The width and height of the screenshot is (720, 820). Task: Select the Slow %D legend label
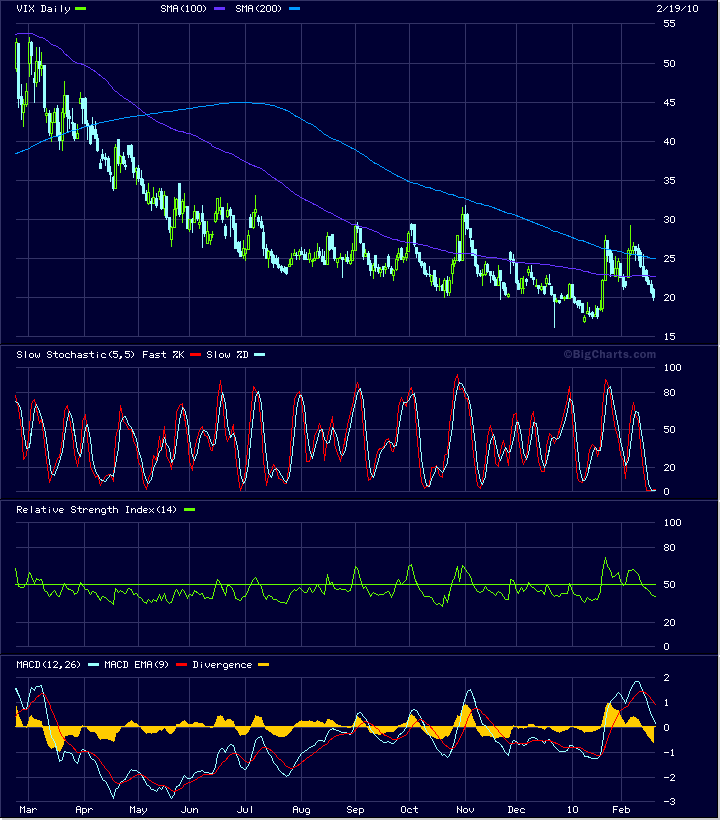[x=227, y=355]
